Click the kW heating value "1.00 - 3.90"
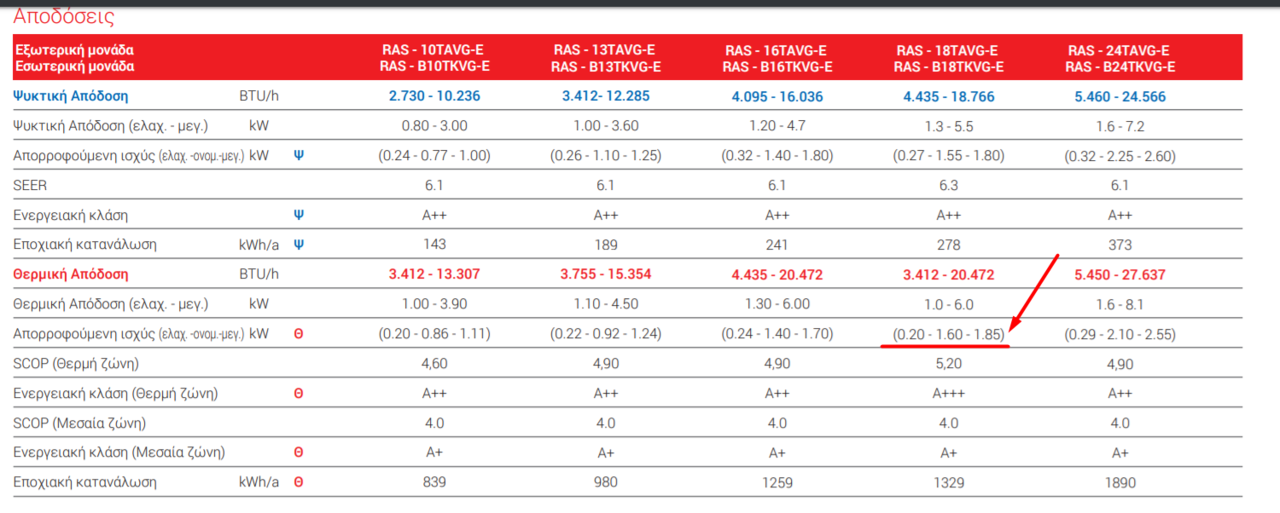 pyautogui.click(x=434, y=303)
